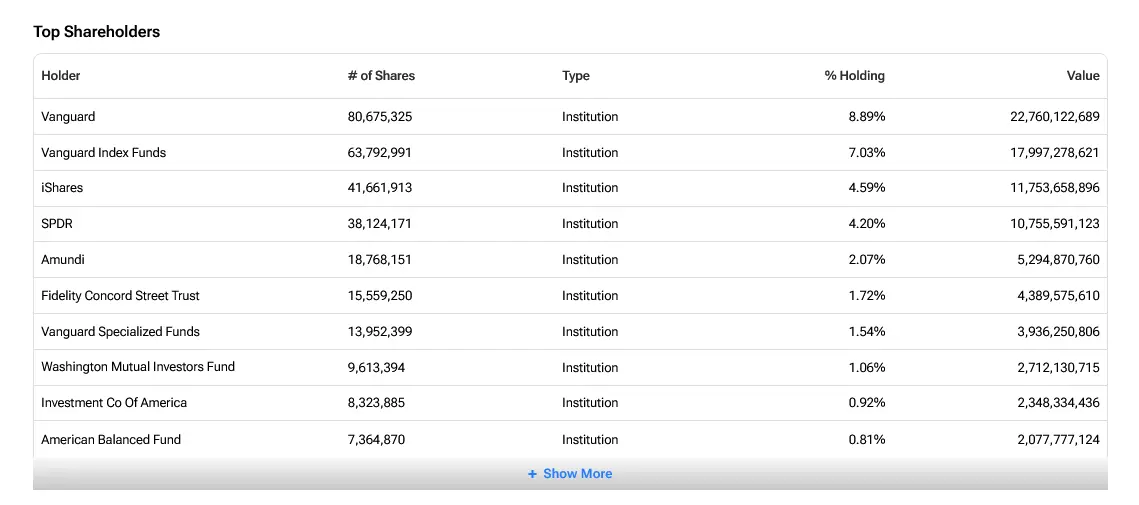Click share count 63,792,991
The height and width of the screenshot is (505, 1139).
coord(380,153)
